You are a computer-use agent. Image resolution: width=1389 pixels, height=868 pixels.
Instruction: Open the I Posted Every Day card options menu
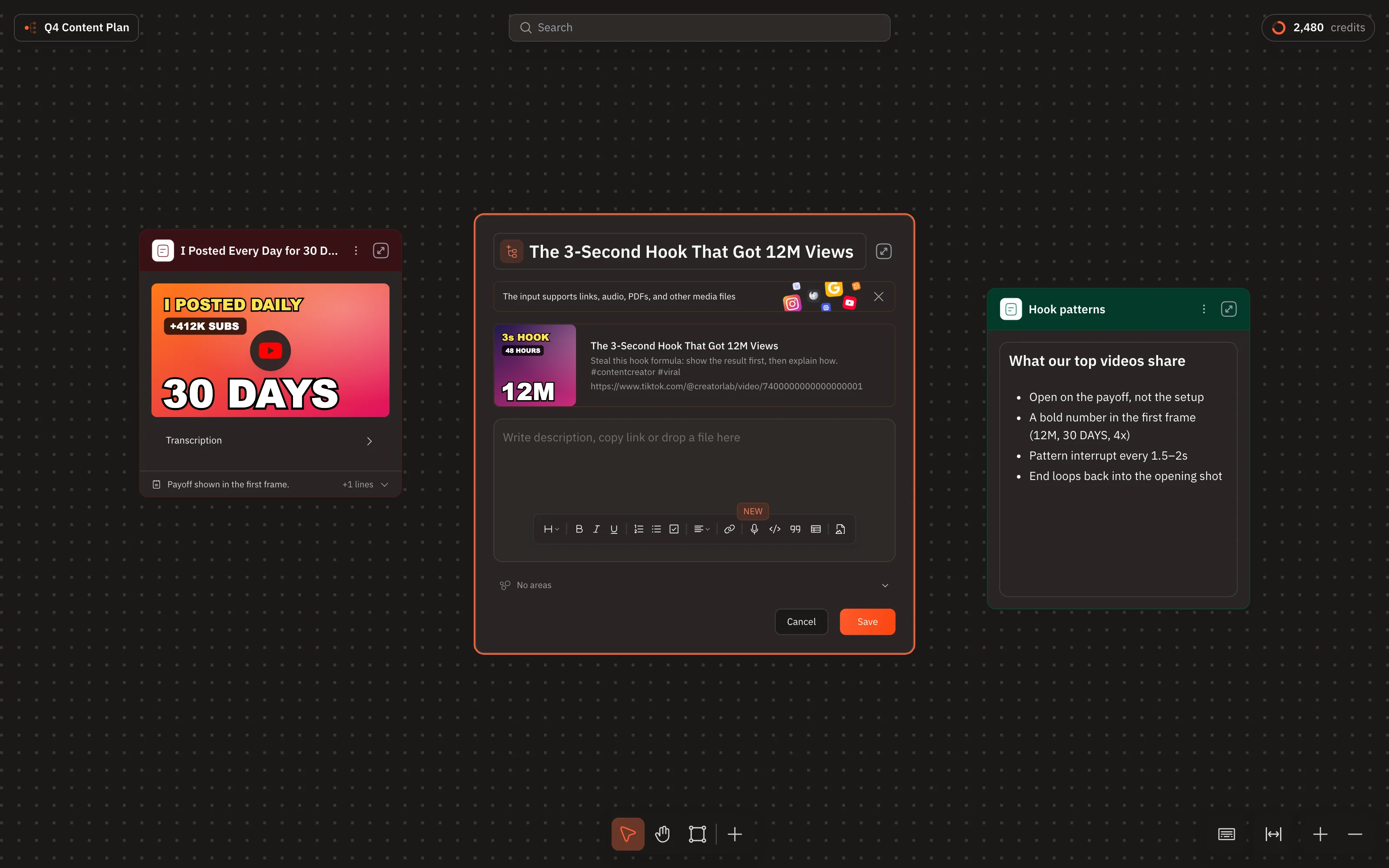pos(356,251)
